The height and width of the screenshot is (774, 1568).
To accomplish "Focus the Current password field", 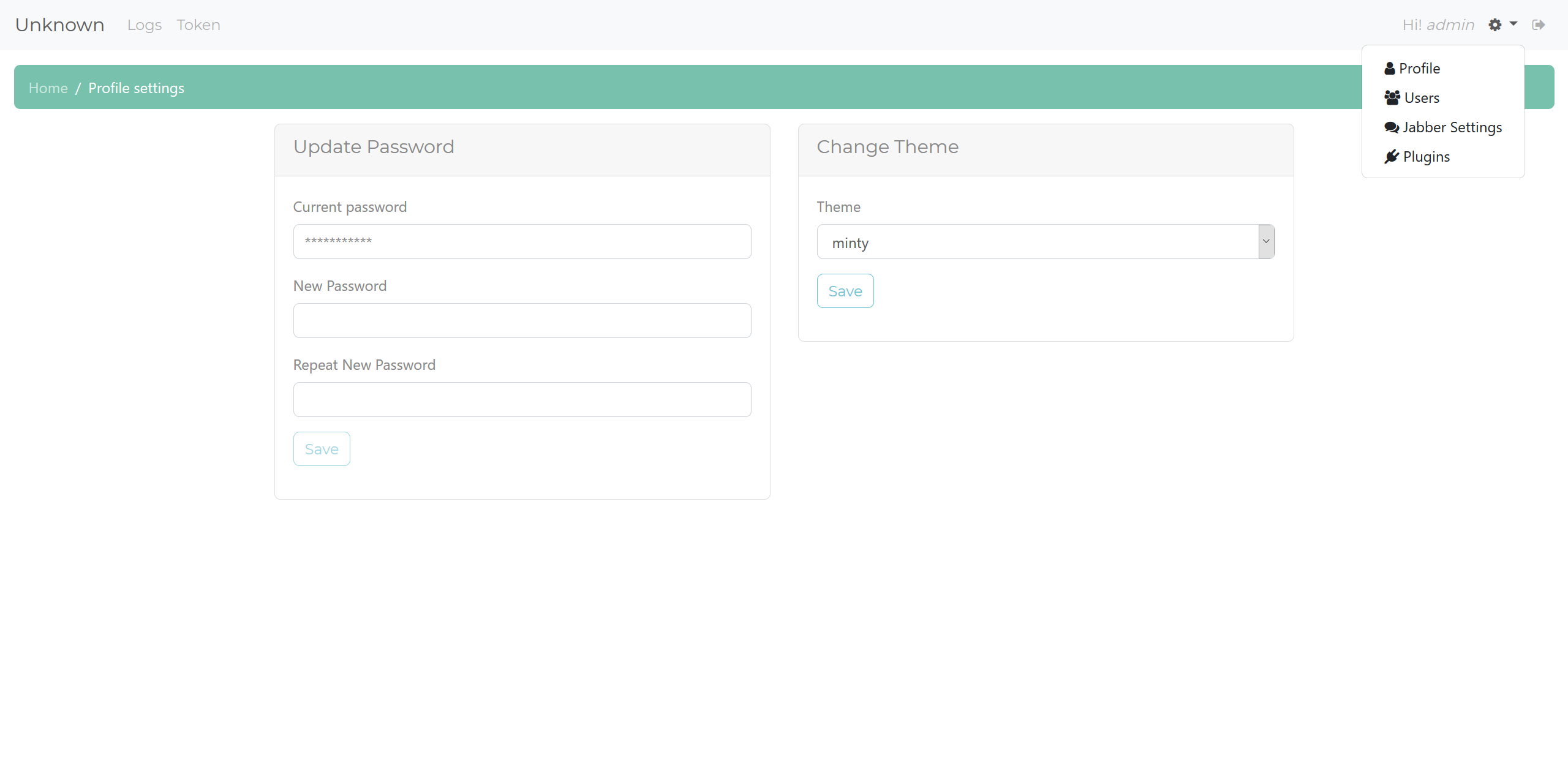I will [x=522, y=242].
